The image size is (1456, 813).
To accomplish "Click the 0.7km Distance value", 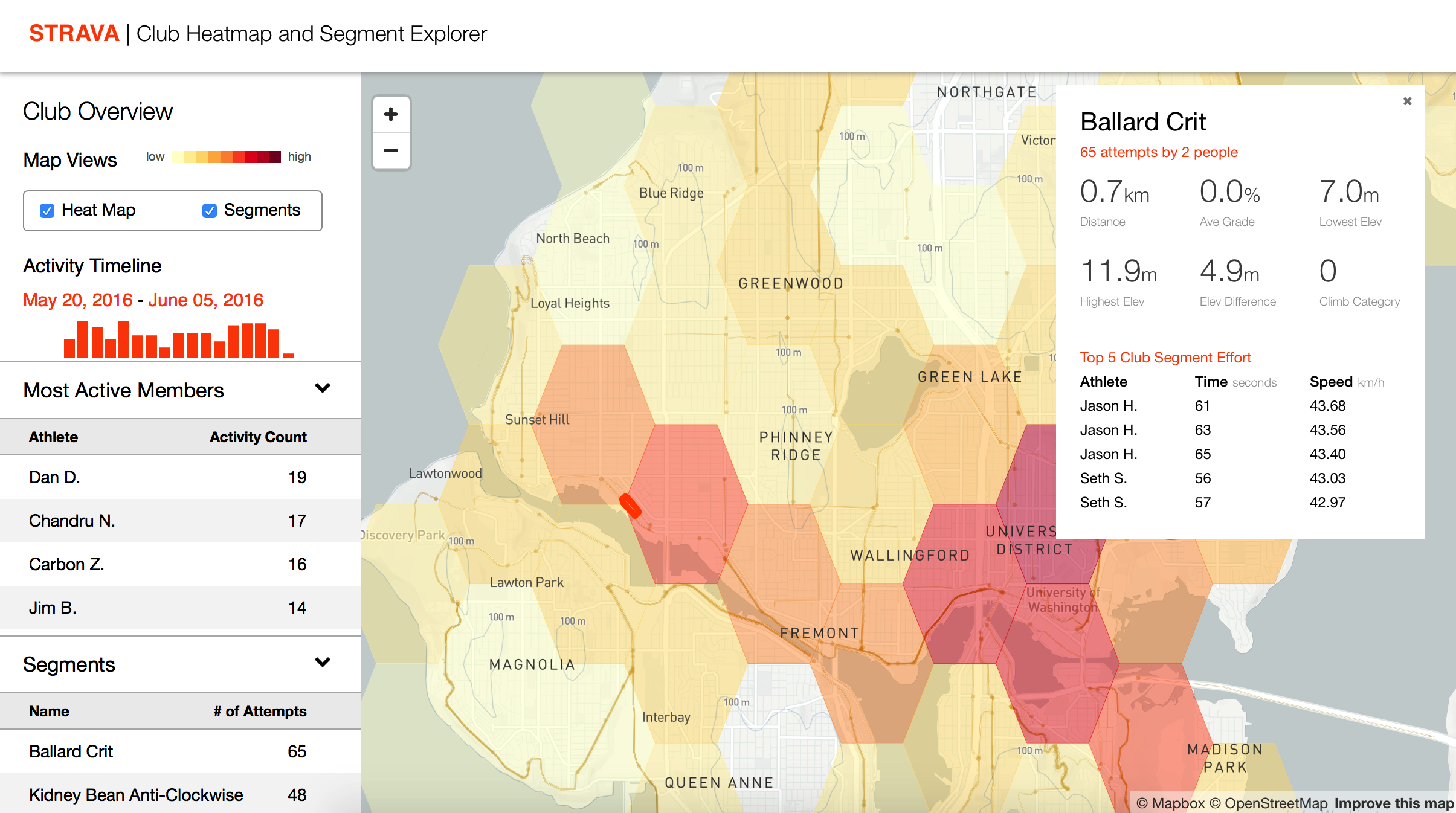I will click(1115, 192).
